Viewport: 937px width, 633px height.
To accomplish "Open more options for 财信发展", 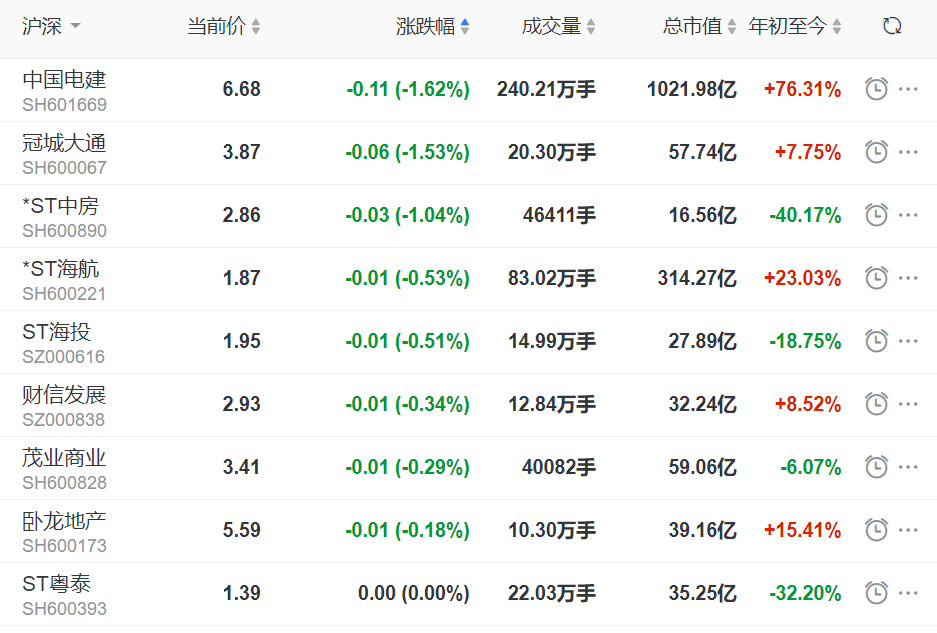I will 908,404.
